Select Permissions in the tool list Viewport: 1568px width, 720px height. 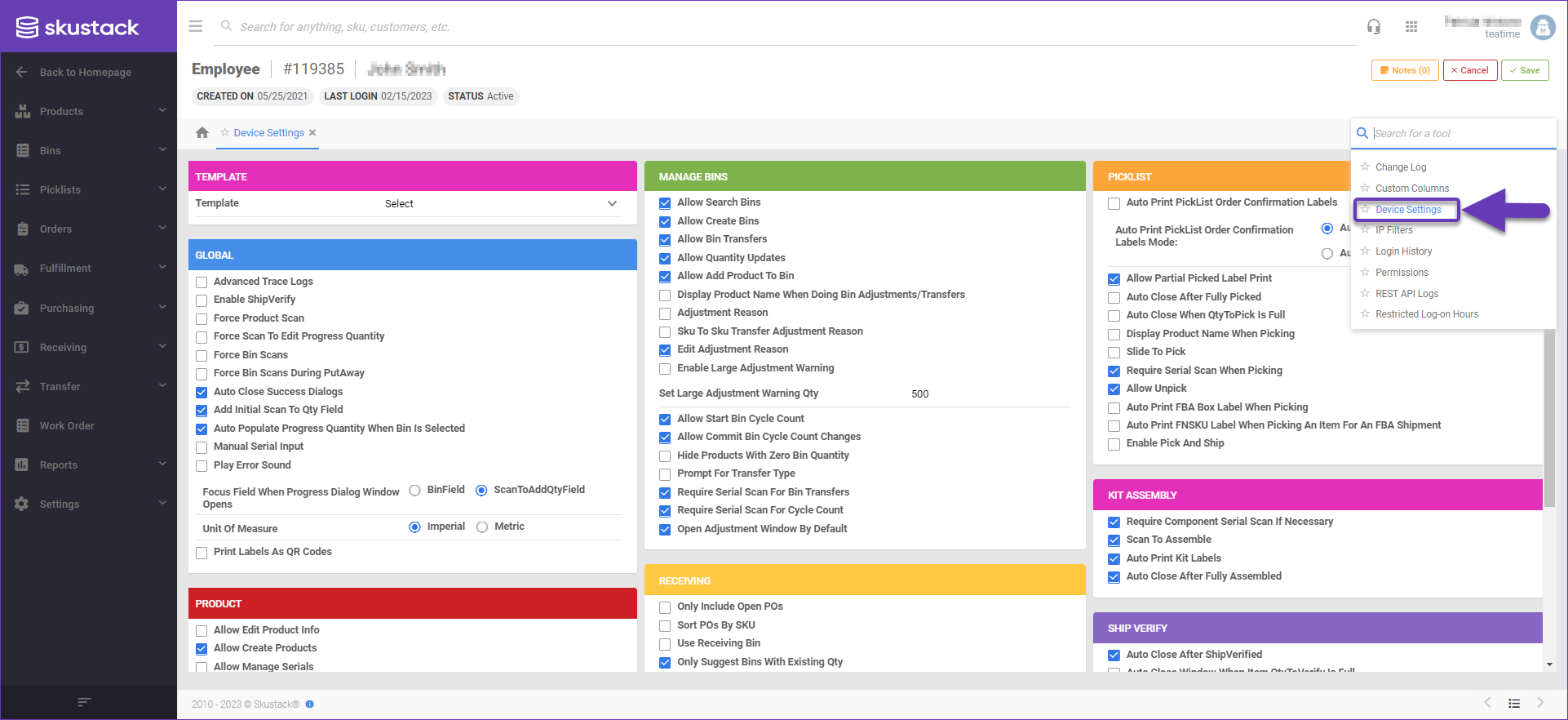[x=1402, y=273]
